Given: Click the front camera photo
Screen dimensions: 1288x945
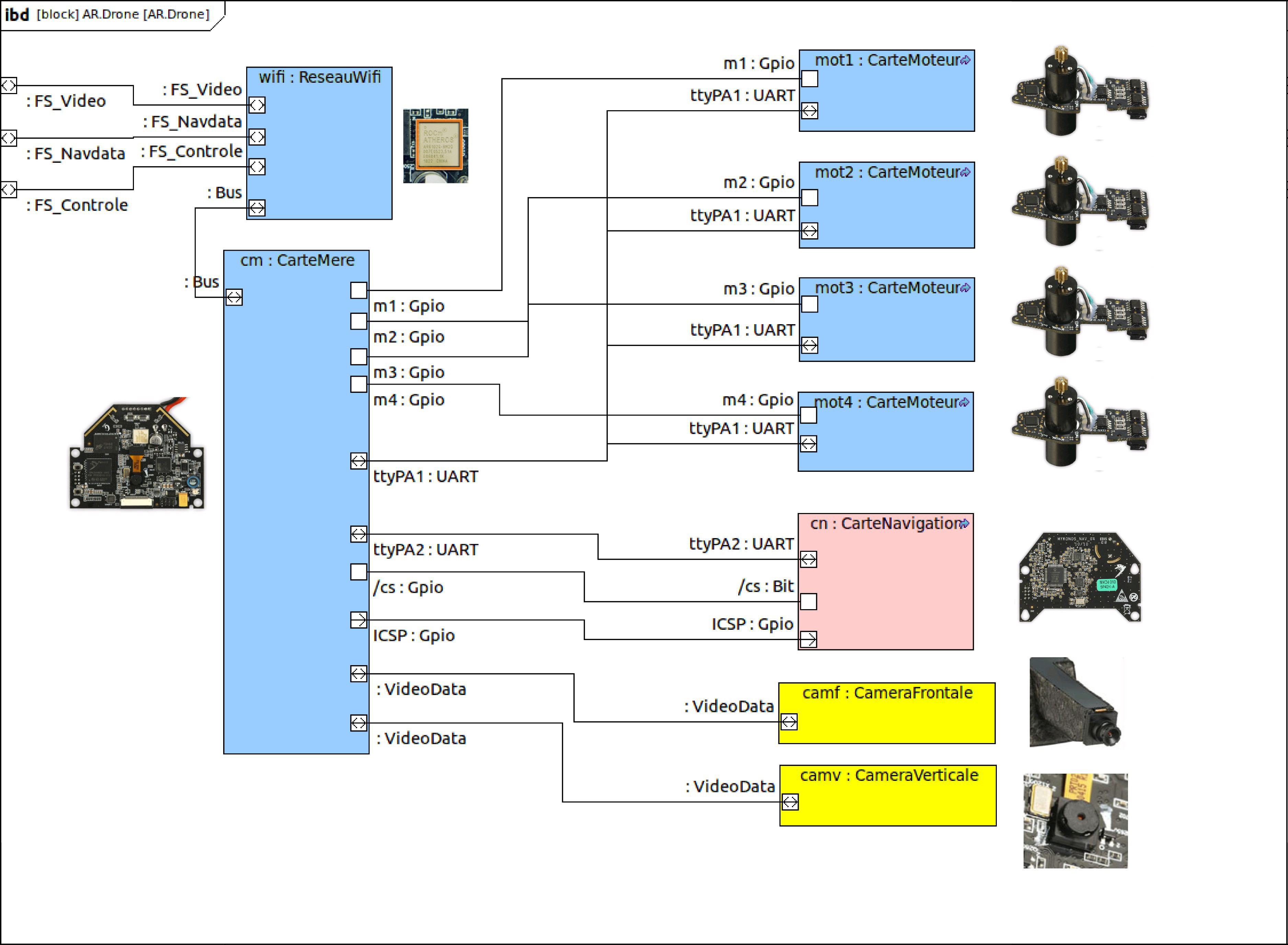Looking at the screenshot, I should [1076, 703].
